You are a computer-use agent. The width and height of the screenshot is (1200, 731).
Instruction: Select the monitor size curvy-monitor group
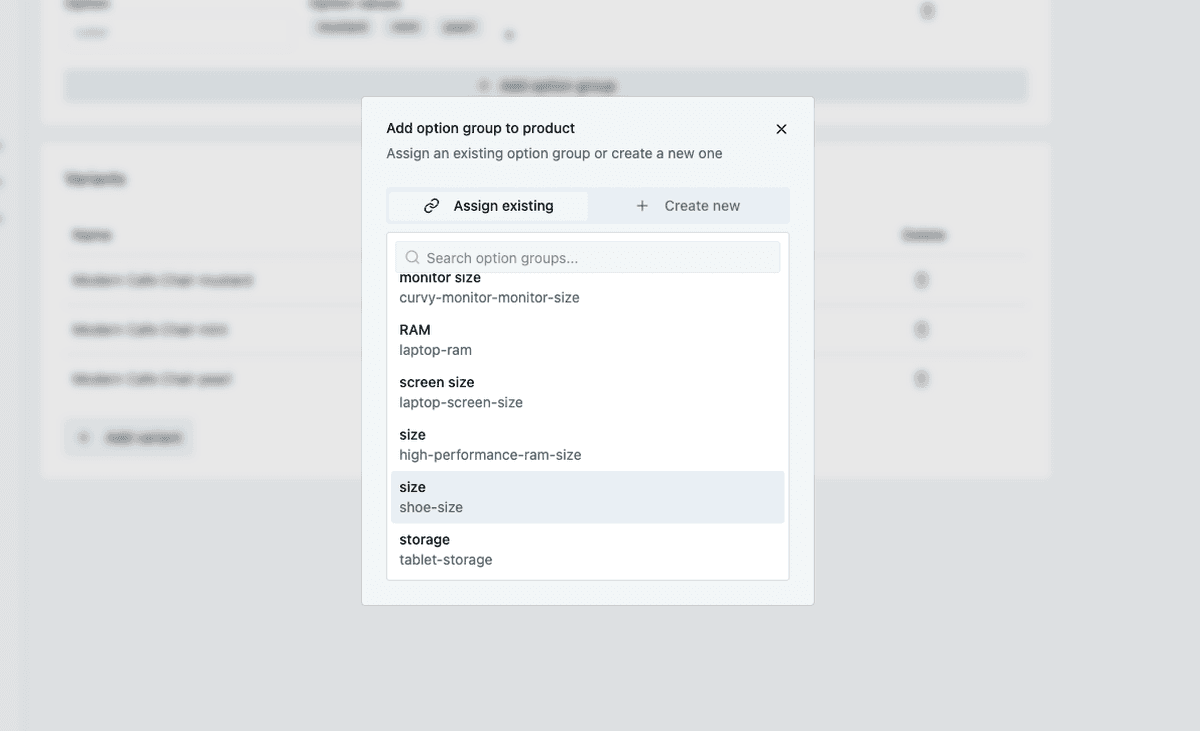click(x=587, y=291)
